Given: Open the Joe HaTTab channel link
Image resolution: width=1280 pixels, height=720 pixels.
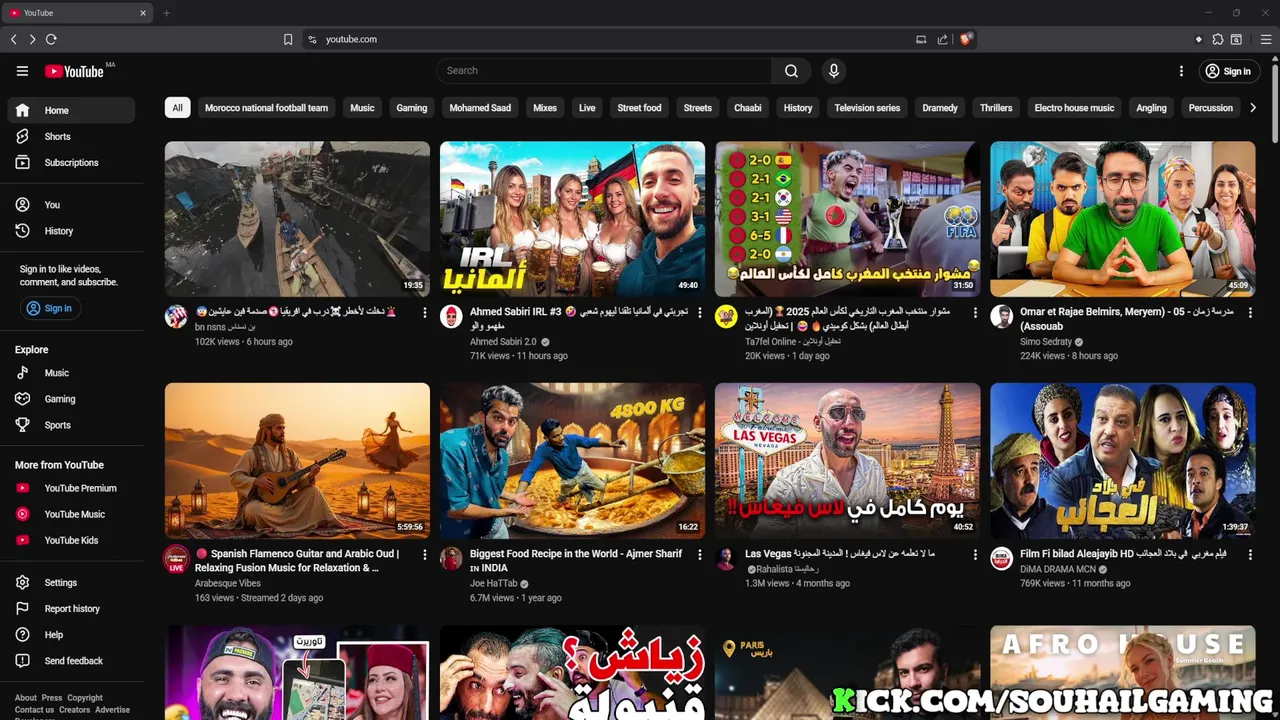Looking at the screenshot, I should tap(494, 583).
